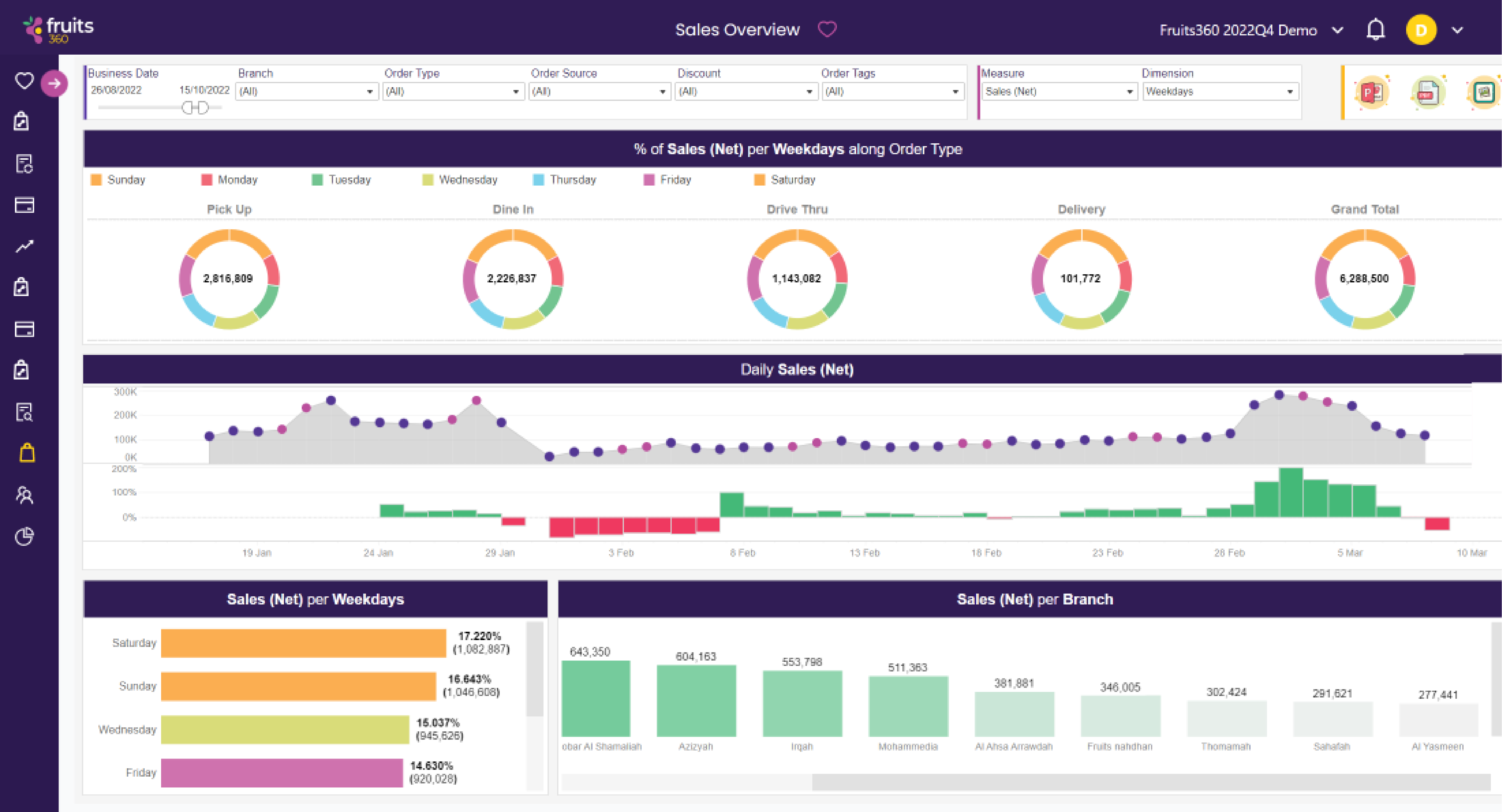
Task: Open the Order Tags filter dropdown
Action: [893, 92]
